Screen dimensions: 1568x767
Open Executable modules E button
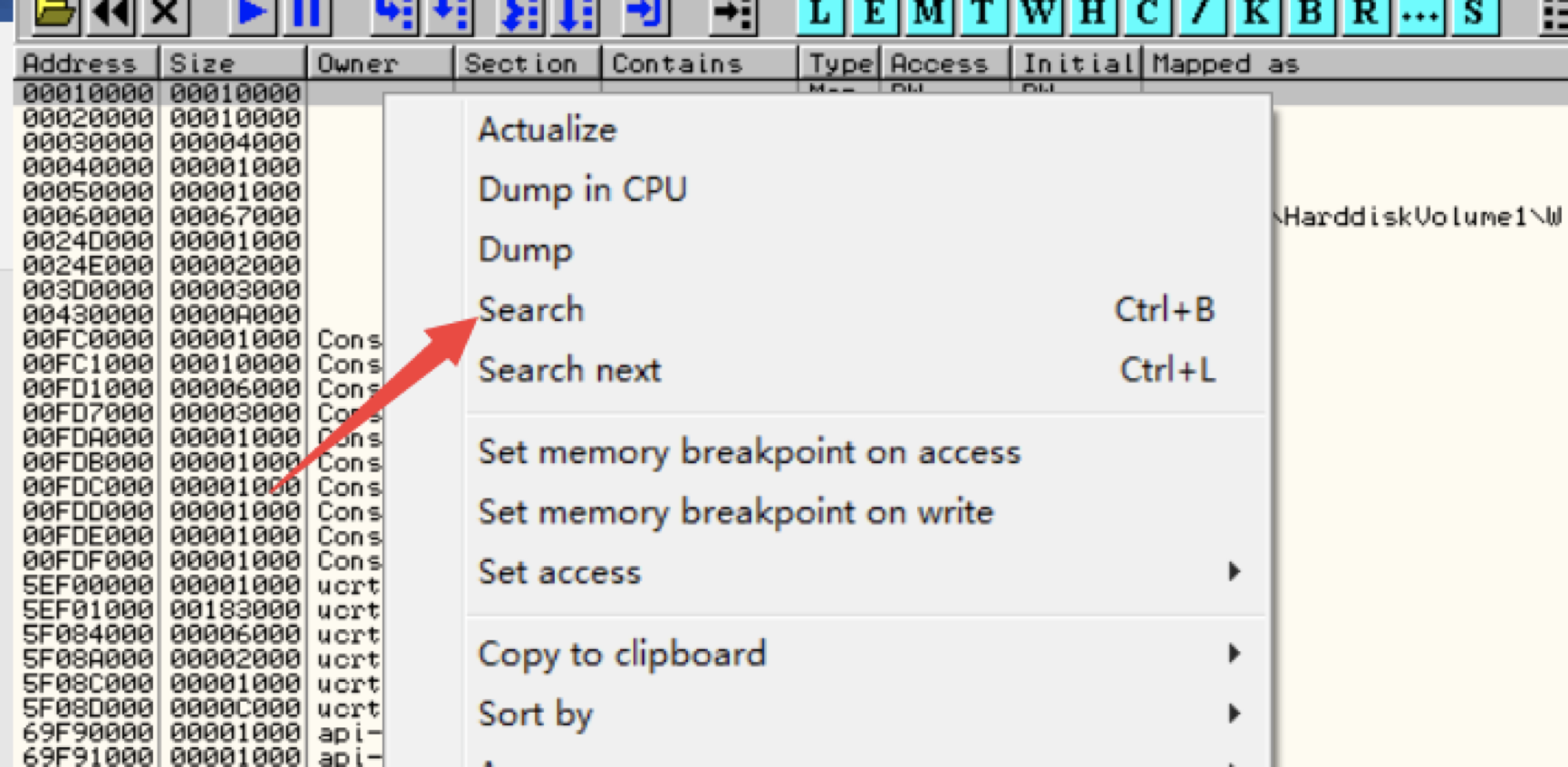coord(875,15)
